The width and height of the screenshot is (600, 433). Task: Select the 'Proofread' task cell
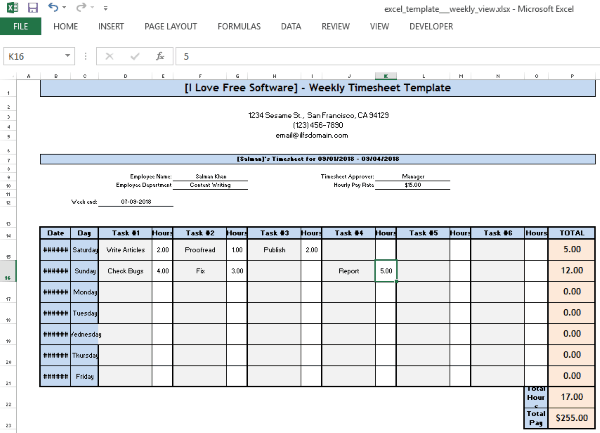(x=200, y=250)
